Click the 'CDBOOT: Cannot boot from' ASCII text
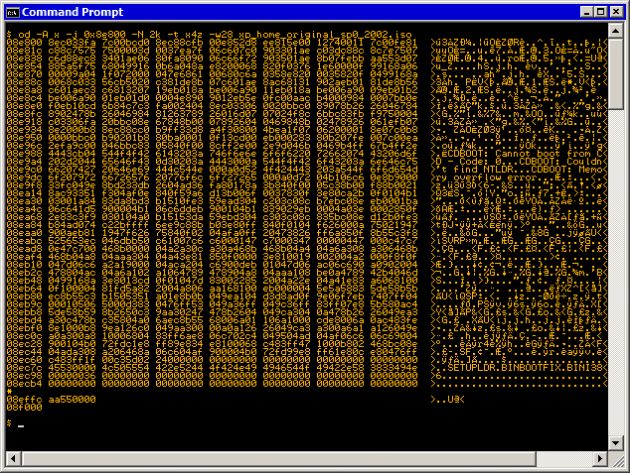The image size is (630, 473). (518, 154)
